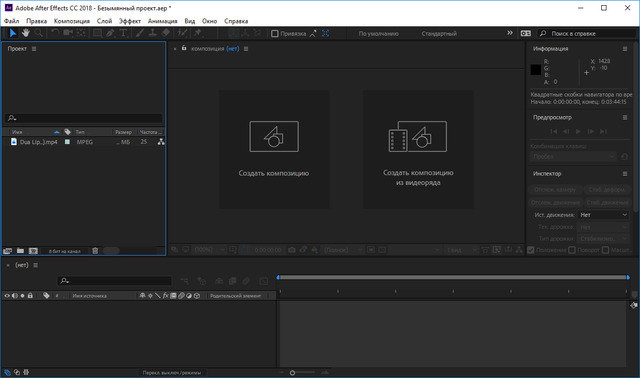Screen dimensions: 640x378
Task: Click the timeline zoom slider handle
Action: click(292, 373)
